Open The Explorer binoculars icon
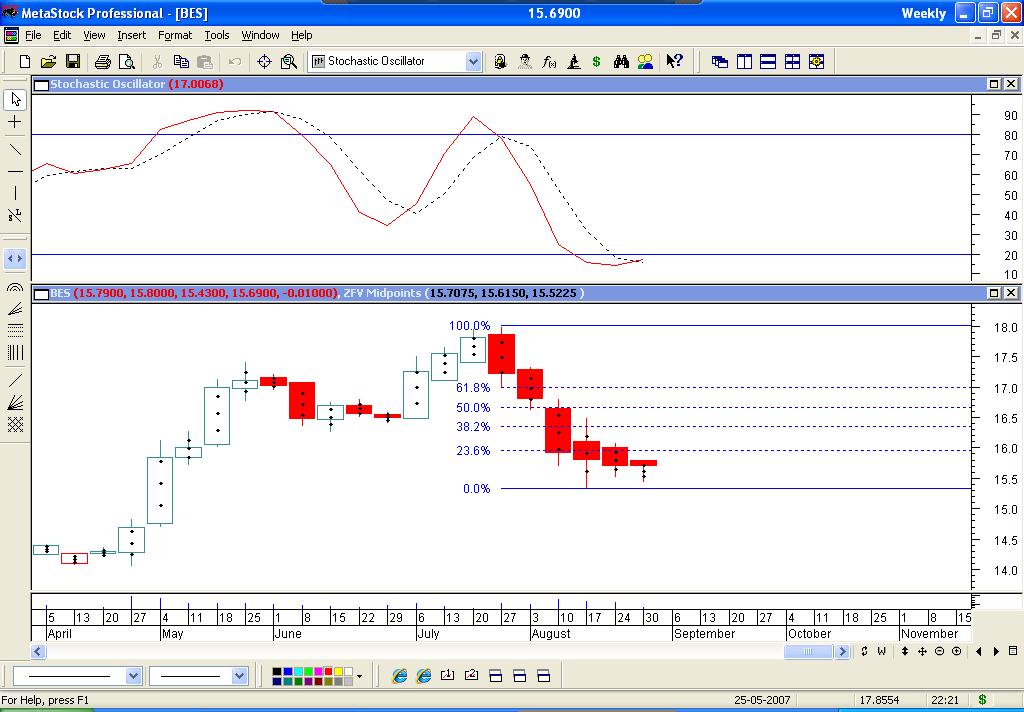The image size is (1024, 712). click(x=620, y=61)
